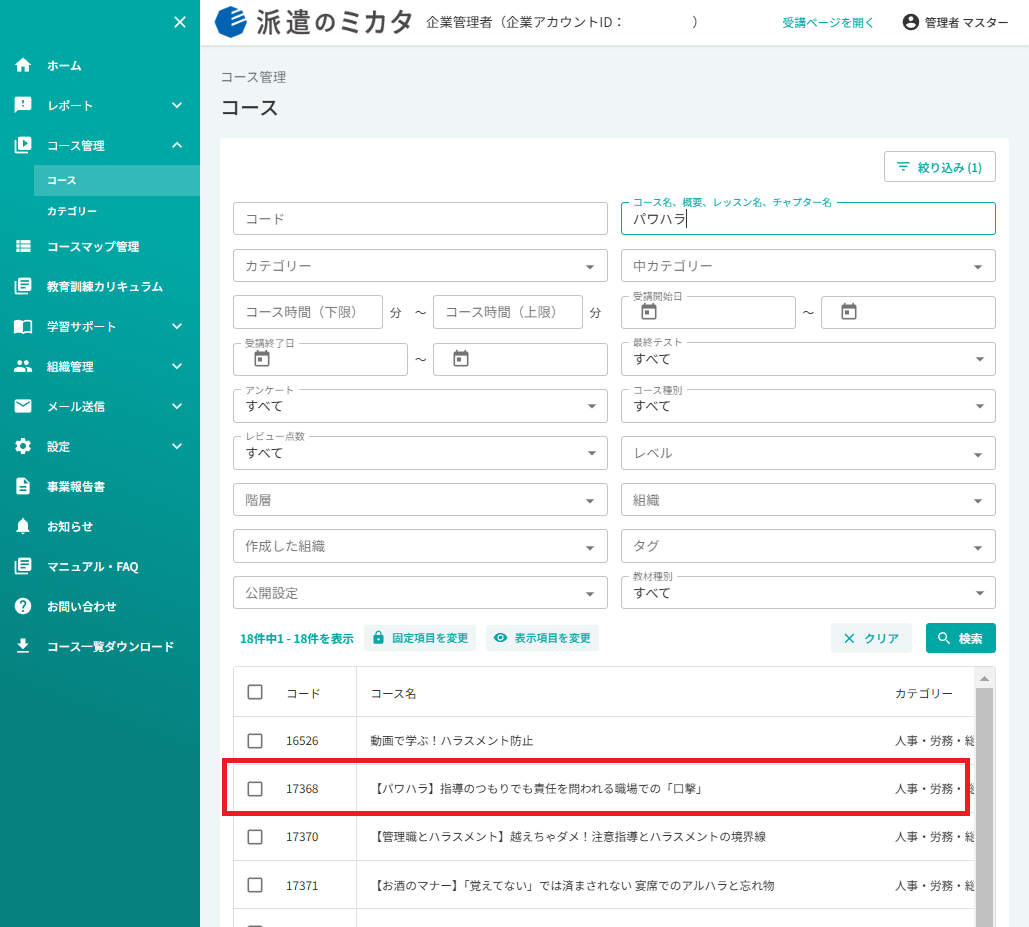Image resolution: width=1029 pixels, height=927 pixels.
Task: Click the レポート report icon
Action: pyautogui.click(x=23, y=105)
